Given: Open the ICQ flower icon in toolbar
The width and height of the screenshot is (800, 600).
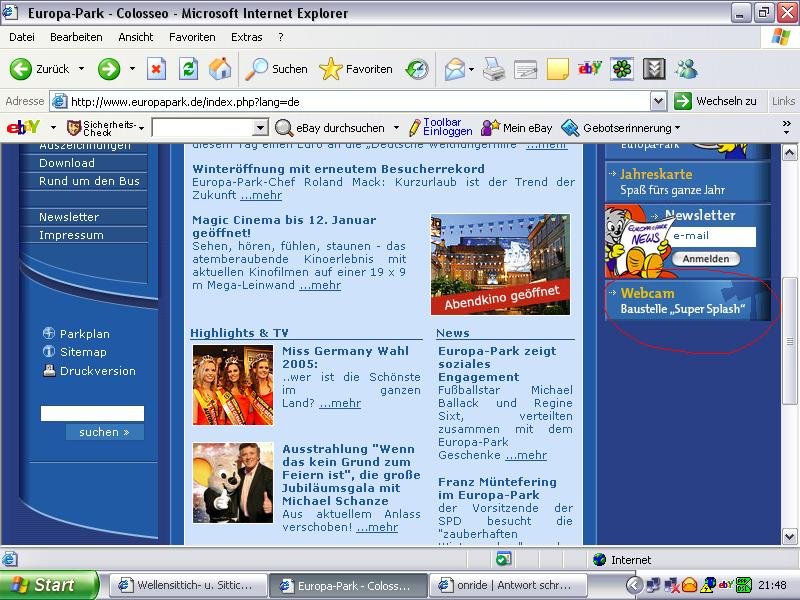Looking at the screenshot, I should click(622, 69).
